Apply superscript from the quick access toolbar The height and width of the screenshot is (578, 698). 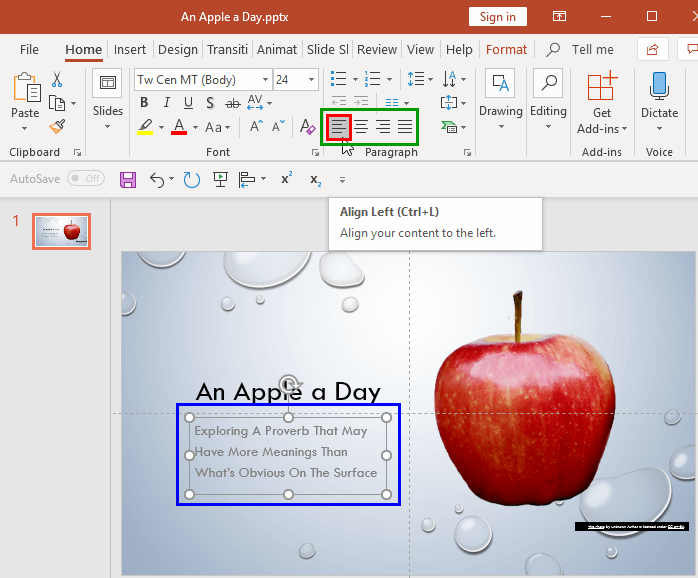click(286, 179)
